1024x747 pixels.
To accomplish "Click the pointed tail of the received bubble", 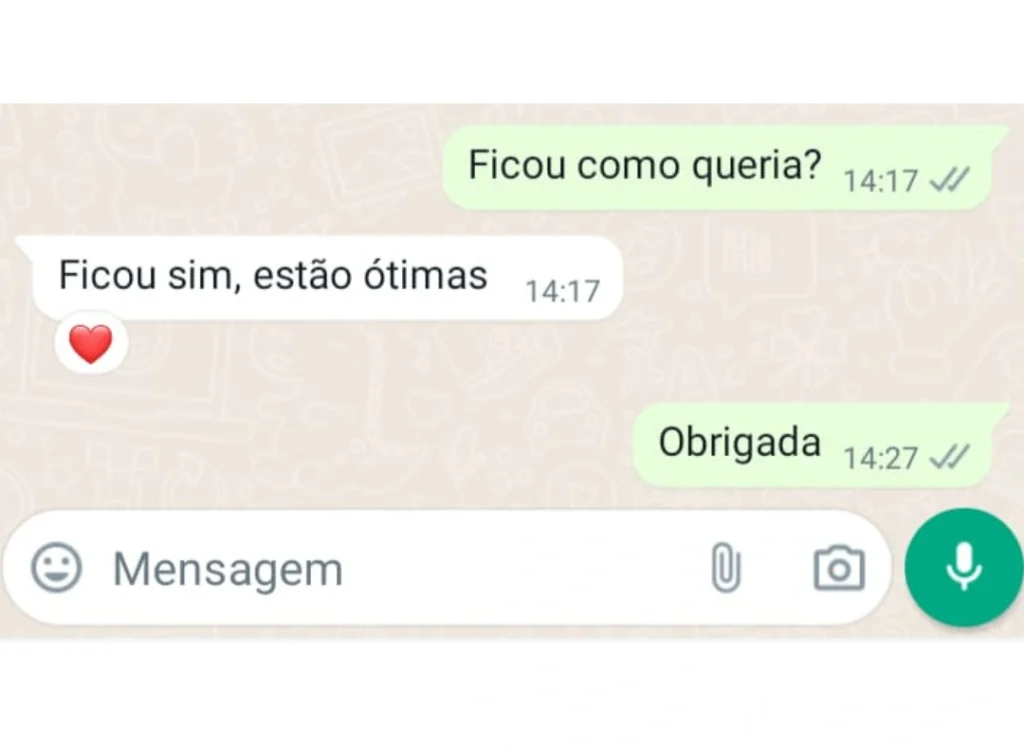I will point(25,246).
